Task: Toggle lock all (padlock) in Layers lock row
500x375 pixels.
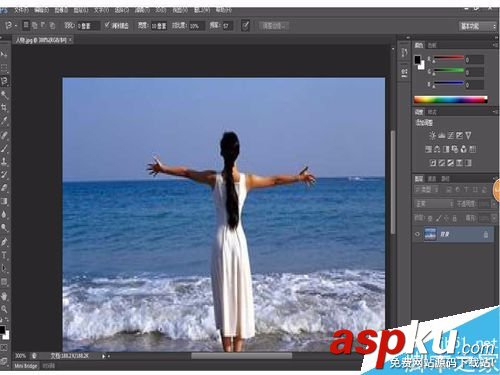Action: coord(455,218)
